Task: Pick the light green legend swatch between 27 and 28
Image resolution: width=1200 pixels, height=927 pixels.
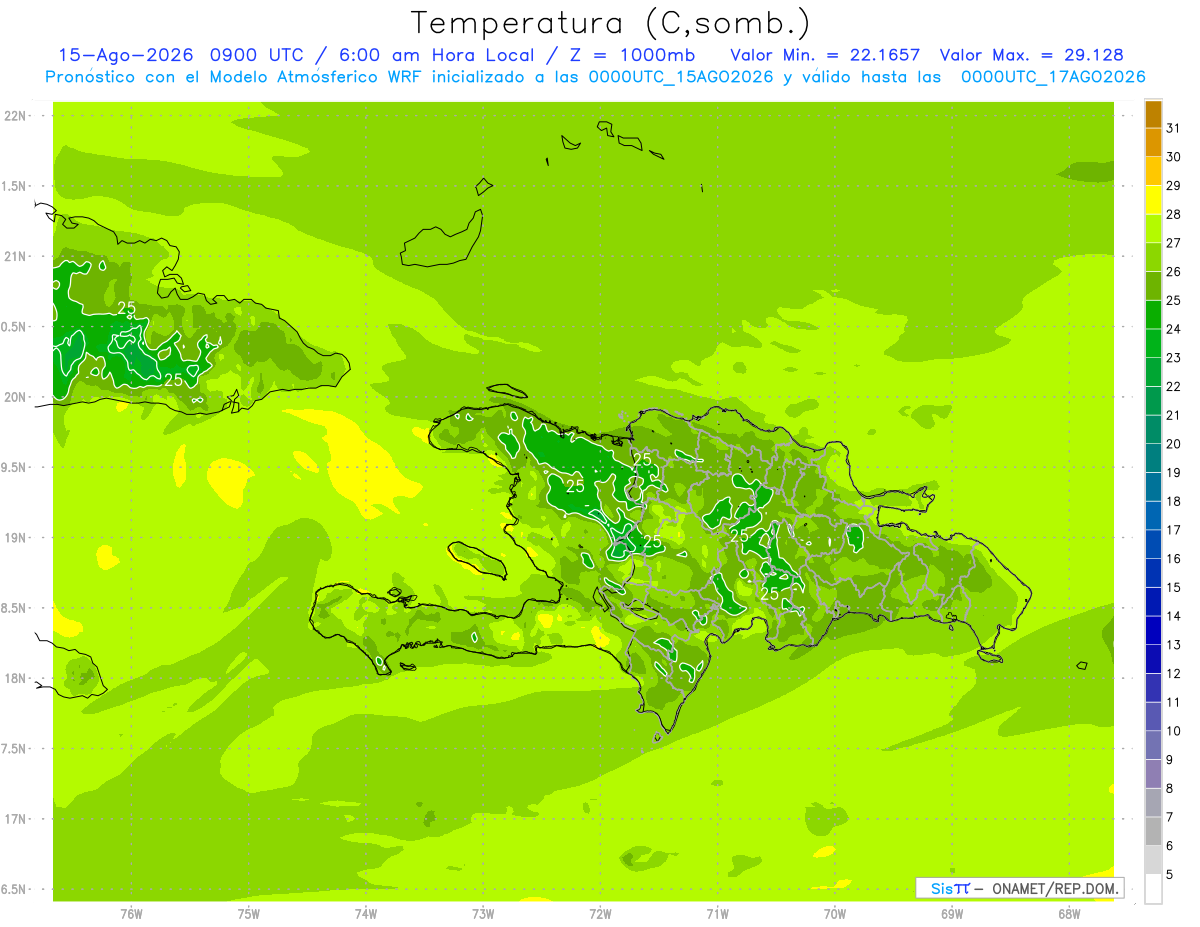Action: coord(1153,229)
